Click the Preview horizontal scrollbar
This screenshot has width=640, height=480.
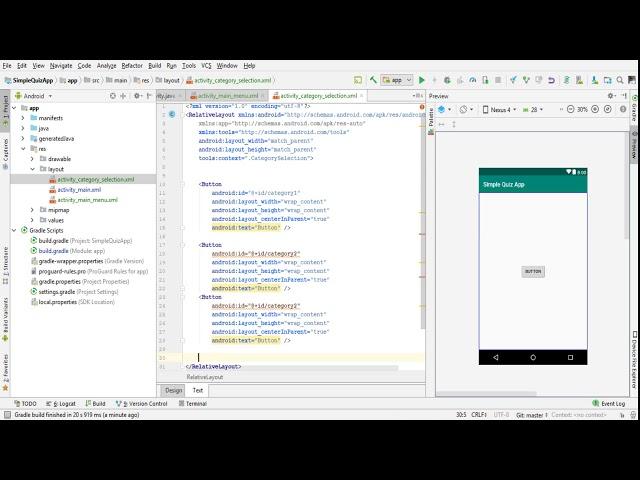coord(487,394)
